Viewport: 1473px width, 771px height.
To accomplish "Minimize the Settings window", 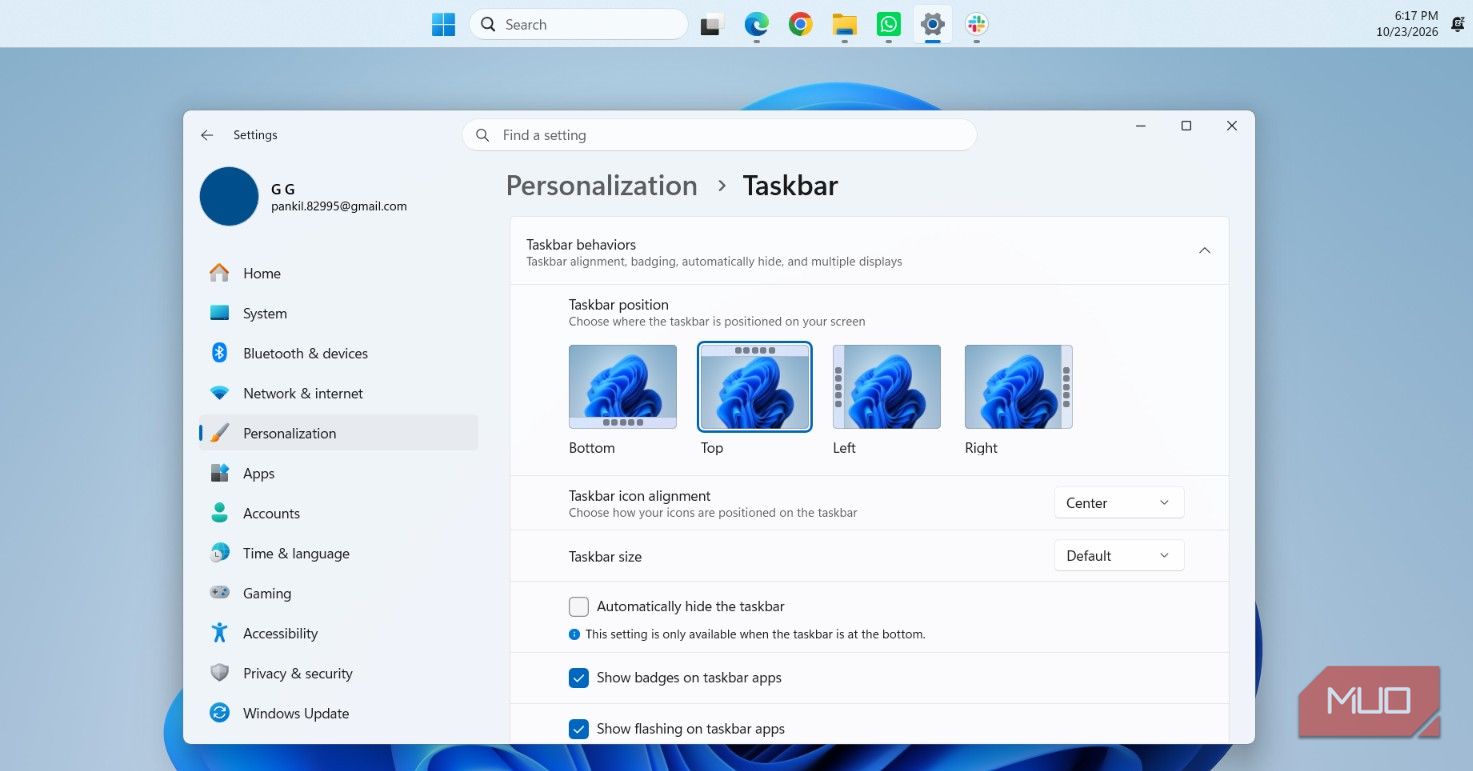I will click(1141, 126).
